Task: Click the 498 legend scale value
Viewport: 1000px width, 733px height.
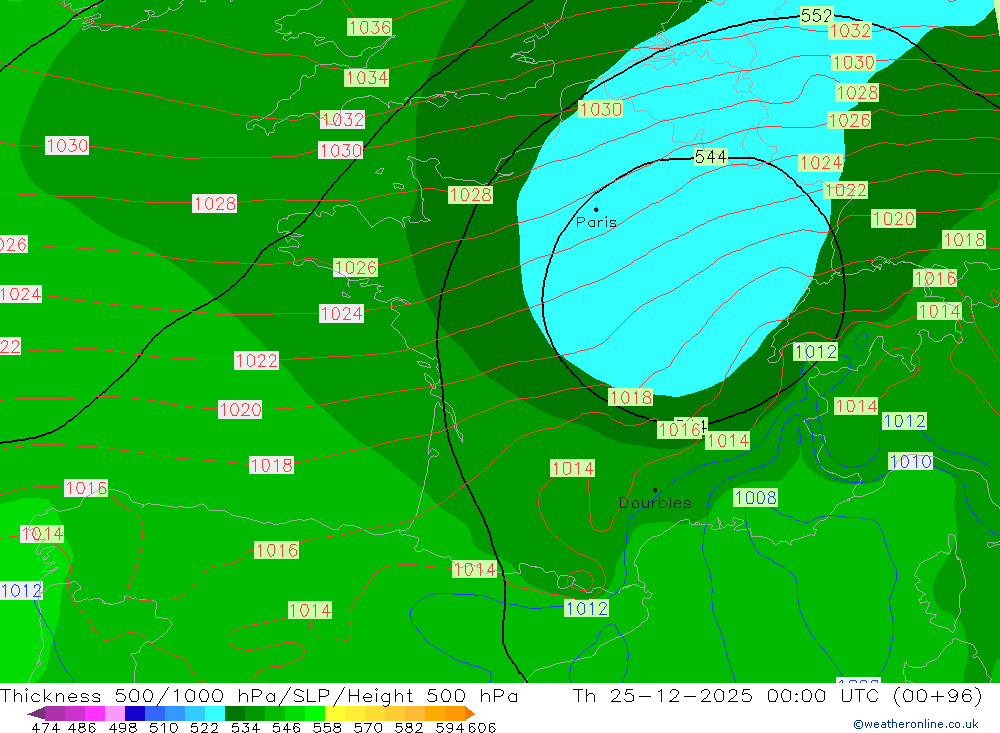Action: [x=122, y=727]
